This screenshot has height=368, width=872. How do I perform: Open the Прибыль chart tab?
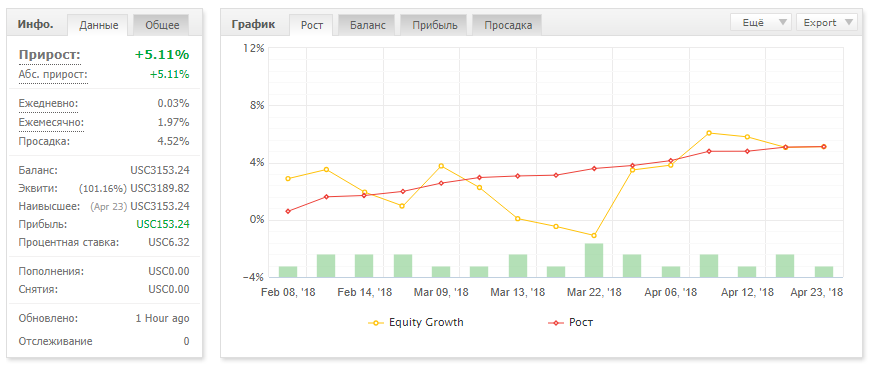tap(435, 25)
